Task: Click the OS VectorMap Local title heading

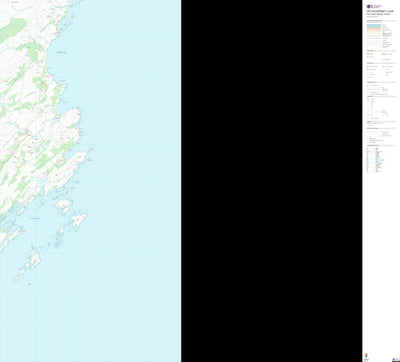Action: pos(380,11)
